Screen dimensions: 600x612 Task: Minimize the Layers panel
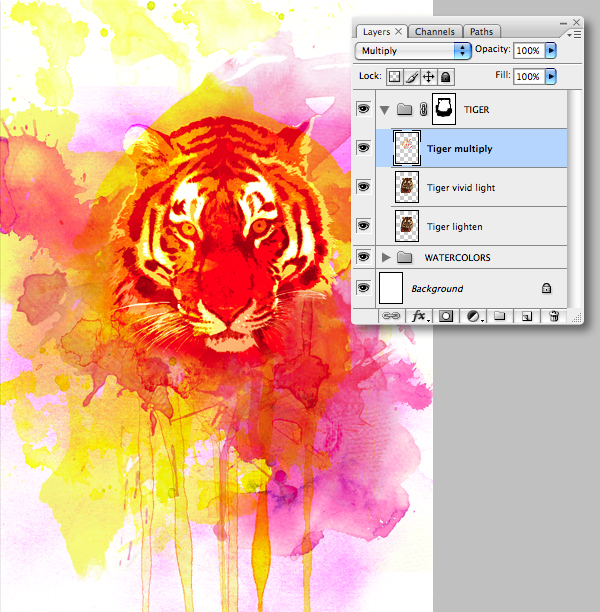coord(563,23)
